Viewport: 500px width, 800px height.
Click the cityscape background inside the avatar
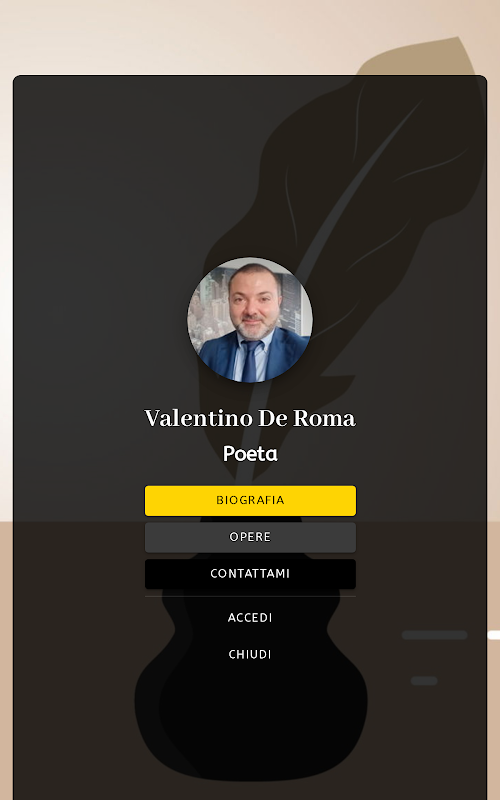209,311
